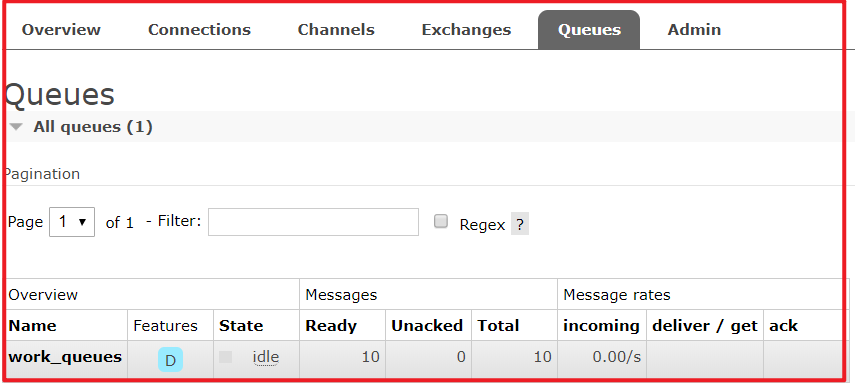Open the Admin tab
Image resolution: width=855 pixels, height=389 pixels.
pyautogui.click(x=694, y=29)
